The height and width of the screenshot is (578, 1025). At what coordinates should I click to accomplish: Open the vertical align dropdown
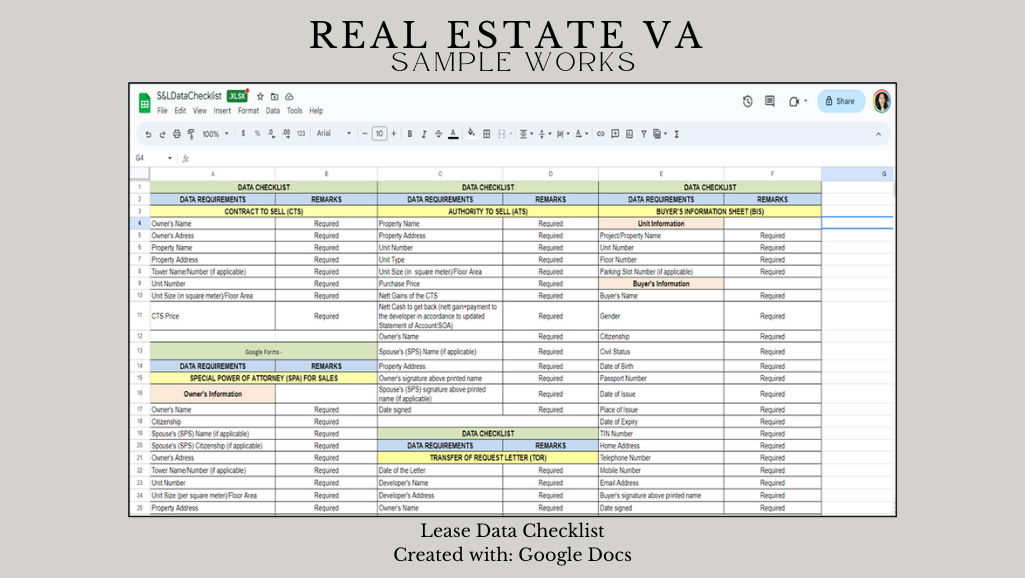pos(545,134)
